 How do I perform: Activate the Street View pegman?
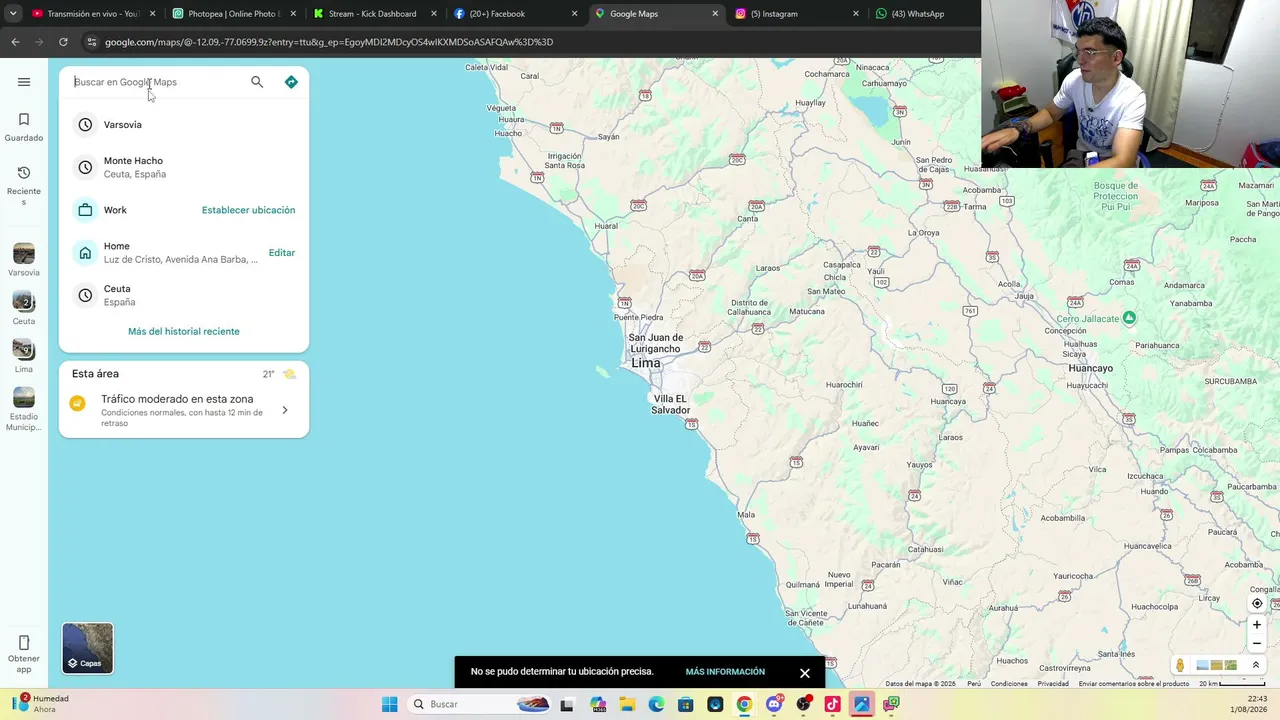[1180, 665]
